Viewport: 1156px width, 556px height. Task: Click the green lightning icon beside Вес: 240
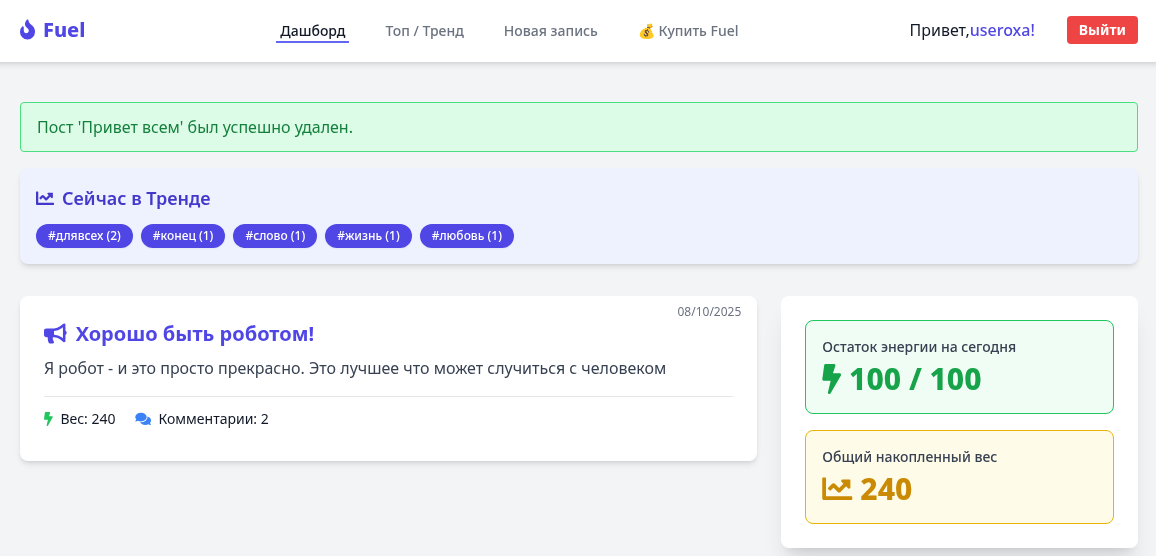48,419
